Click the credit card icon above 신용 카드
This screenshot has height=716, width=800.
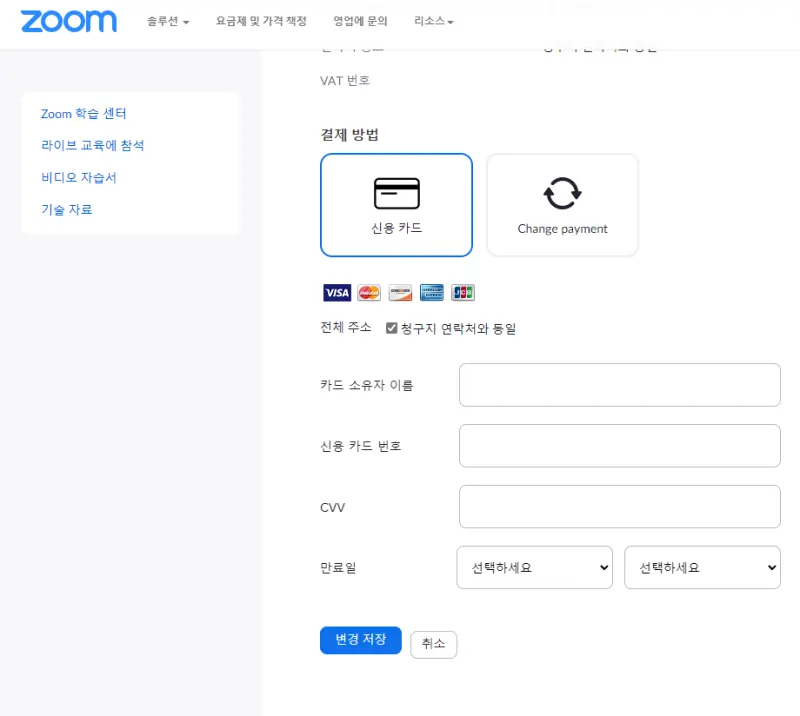pyautogui.click(x=396, y=190)
